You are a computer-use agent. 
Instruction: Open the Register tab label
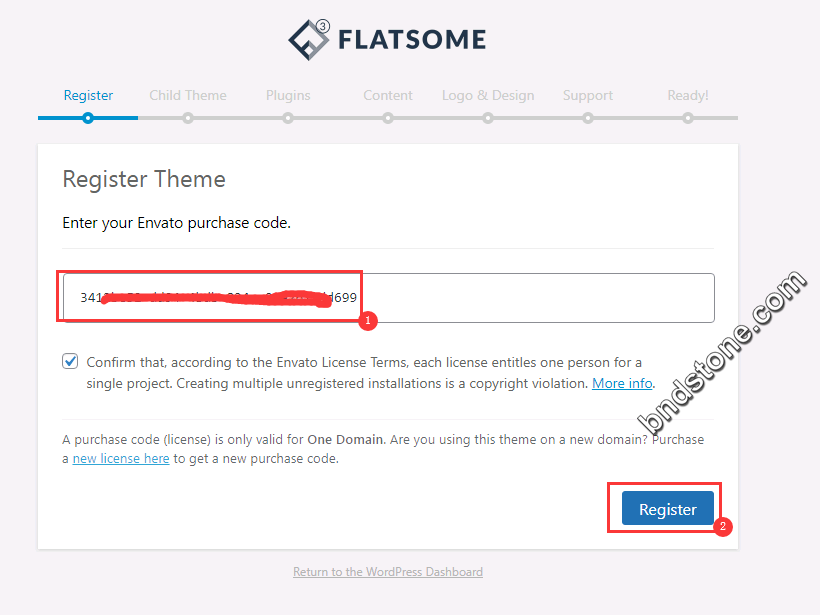(88, 95)
